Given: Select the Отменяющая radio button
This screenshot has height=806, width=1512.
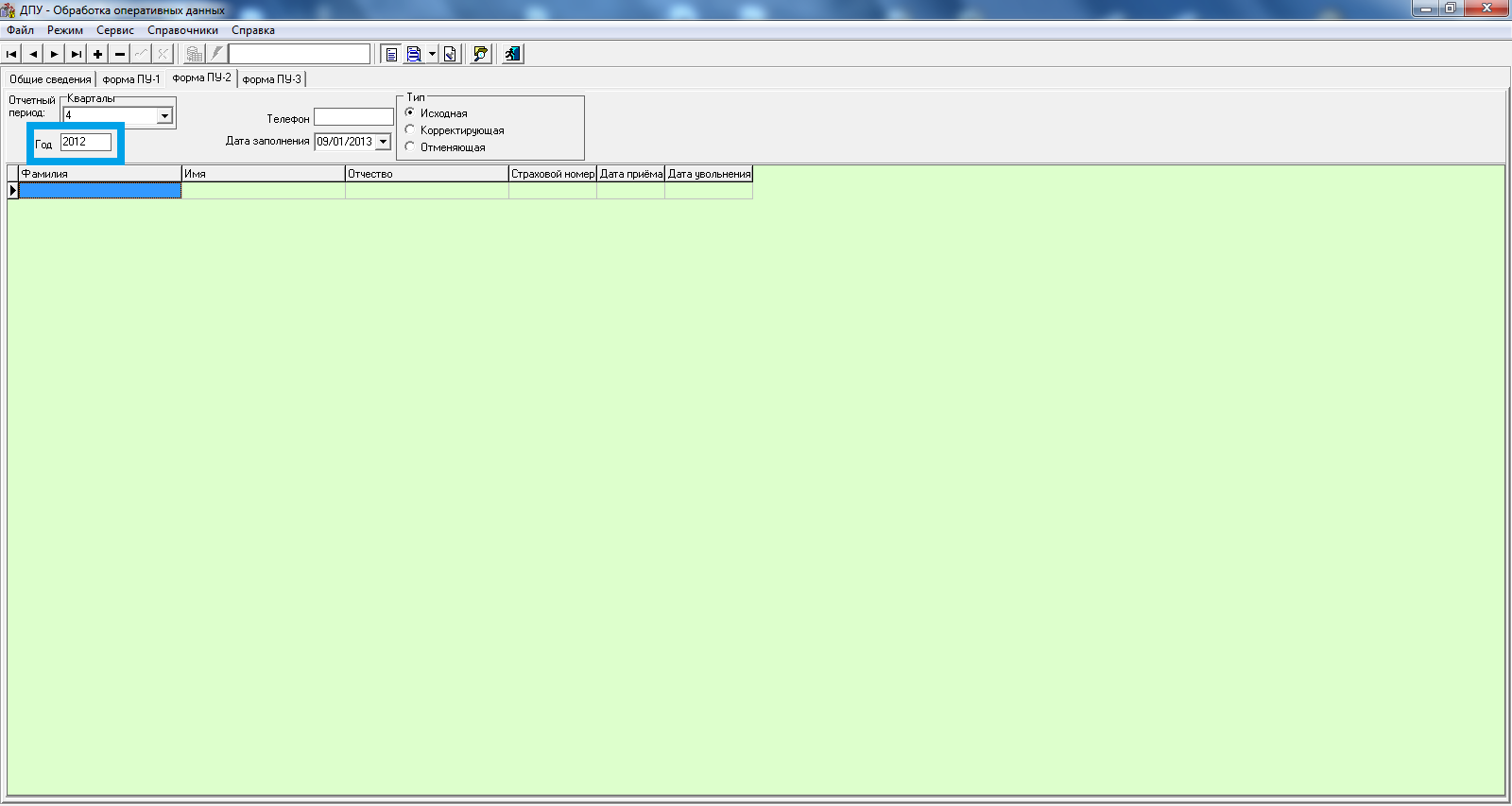Looking at the screenshot, I should coord(410,146).
